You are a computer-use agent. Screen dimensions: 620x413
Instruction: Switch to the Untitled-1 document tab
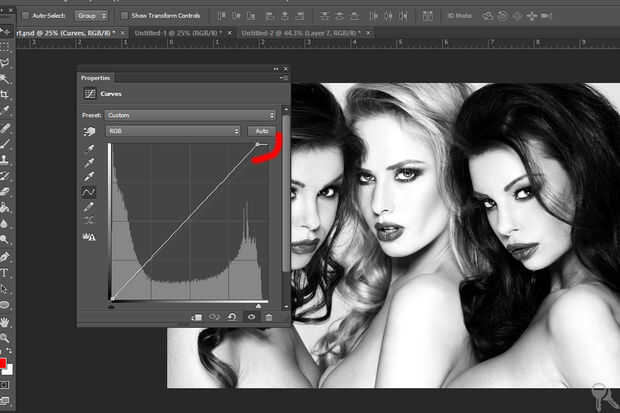pyautogui.click(x=177, y=33)
